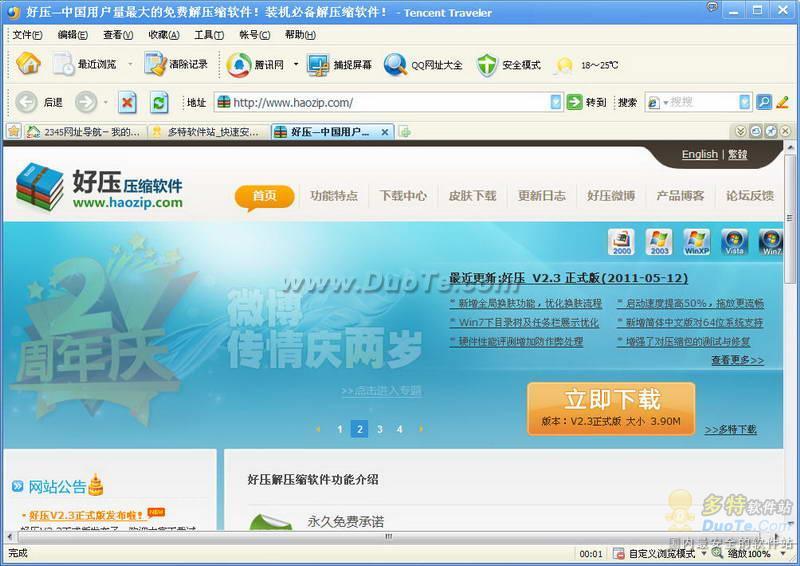The width and height of the screenshot is (800, 566).
Task: Select Win7 system icon
Action: 770,241
